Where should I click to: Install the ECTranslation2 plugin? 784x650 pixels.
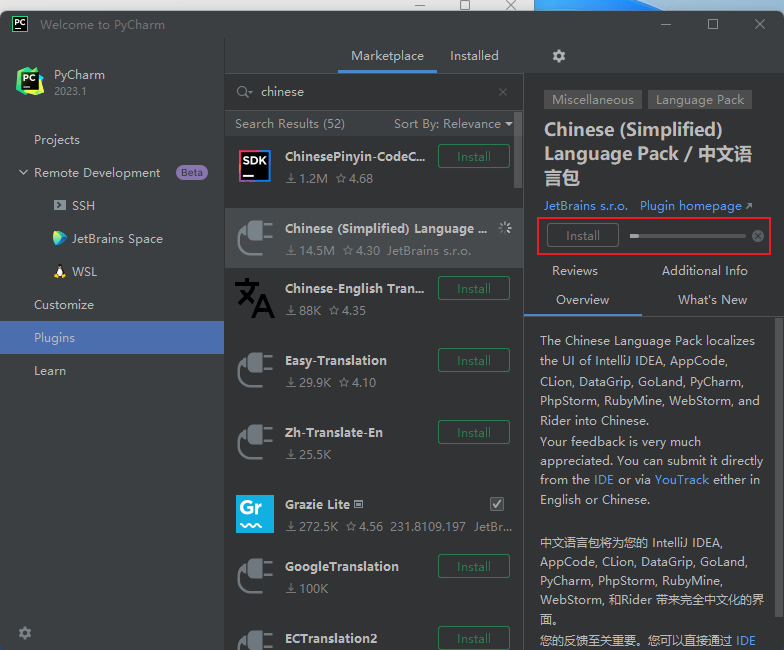[x=474, y=638]
